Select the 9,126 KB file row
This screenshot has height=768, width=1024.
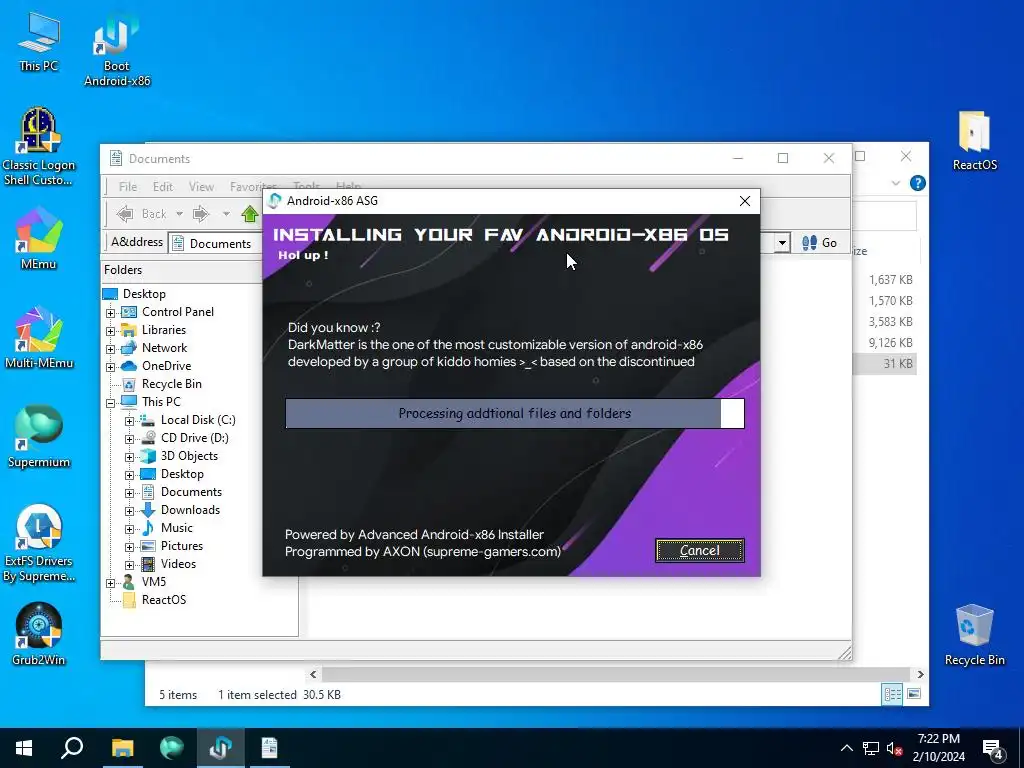point(885,343)
